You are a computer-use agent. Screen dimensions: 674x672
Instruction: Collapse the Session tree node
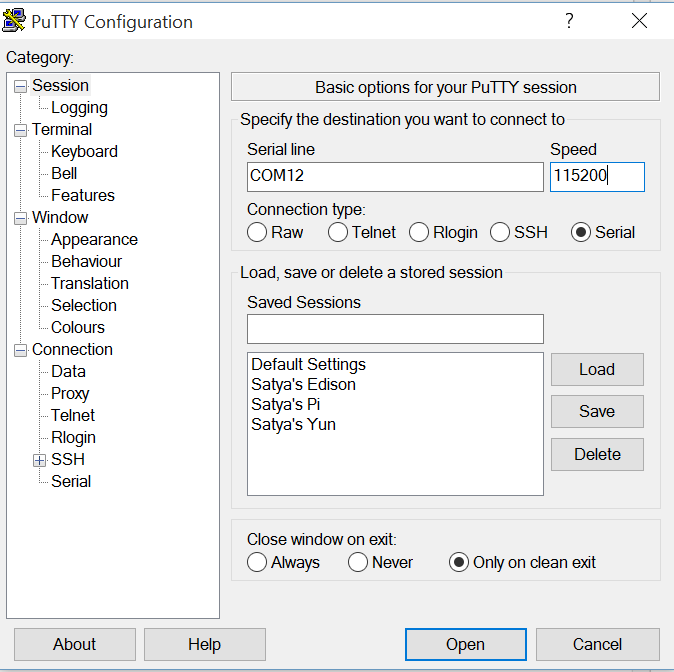pyautogui.click(x=20, y=86)
